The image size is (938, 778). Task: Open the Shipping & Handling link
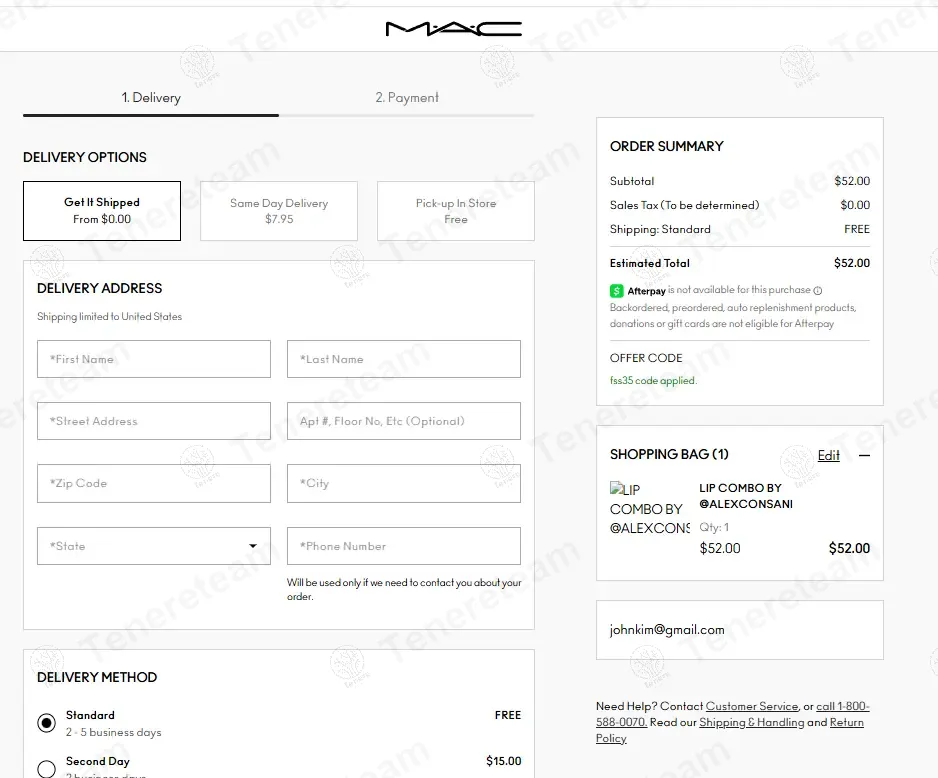pos(751,722)
